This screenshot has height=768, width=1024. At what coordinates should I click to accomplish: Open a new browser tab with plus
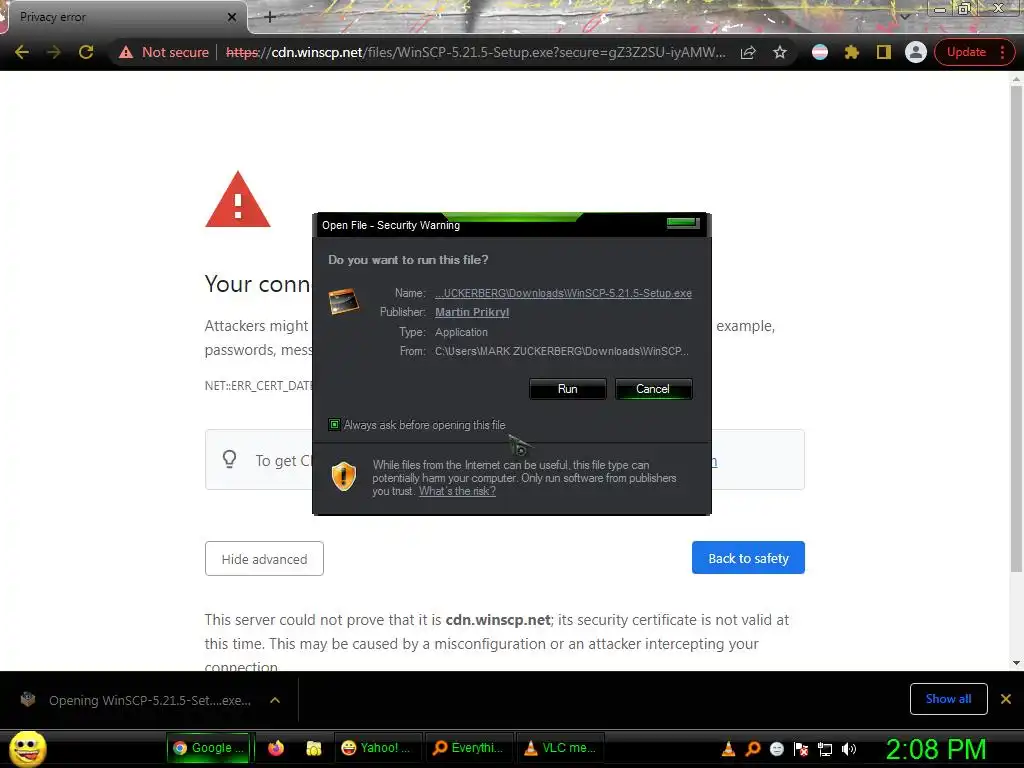point(270,17)
